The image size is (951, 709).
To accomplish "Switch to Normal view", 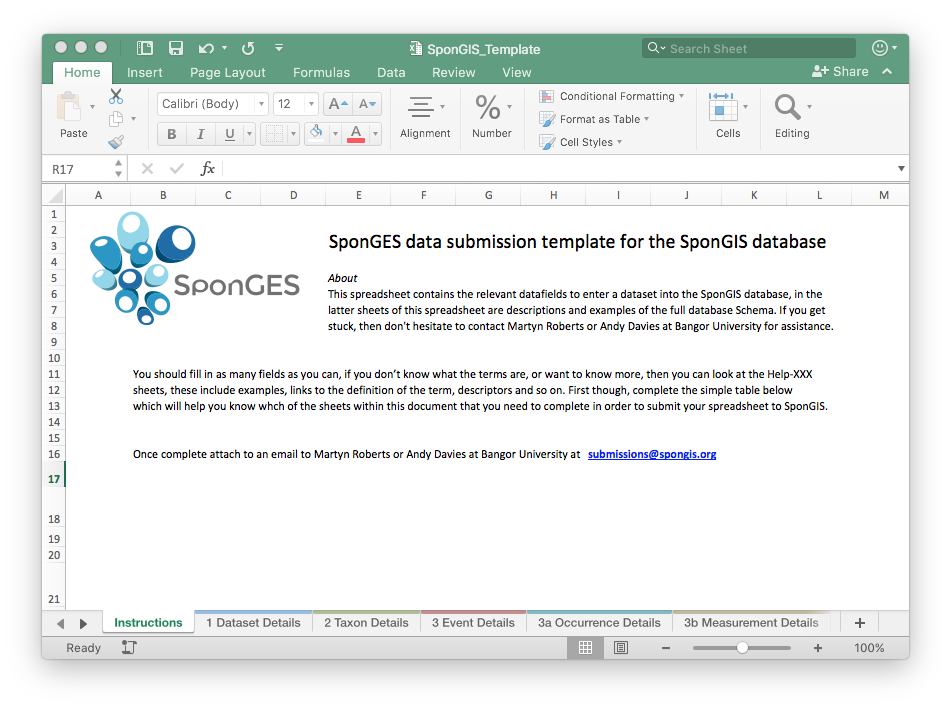I will point(585,648).
